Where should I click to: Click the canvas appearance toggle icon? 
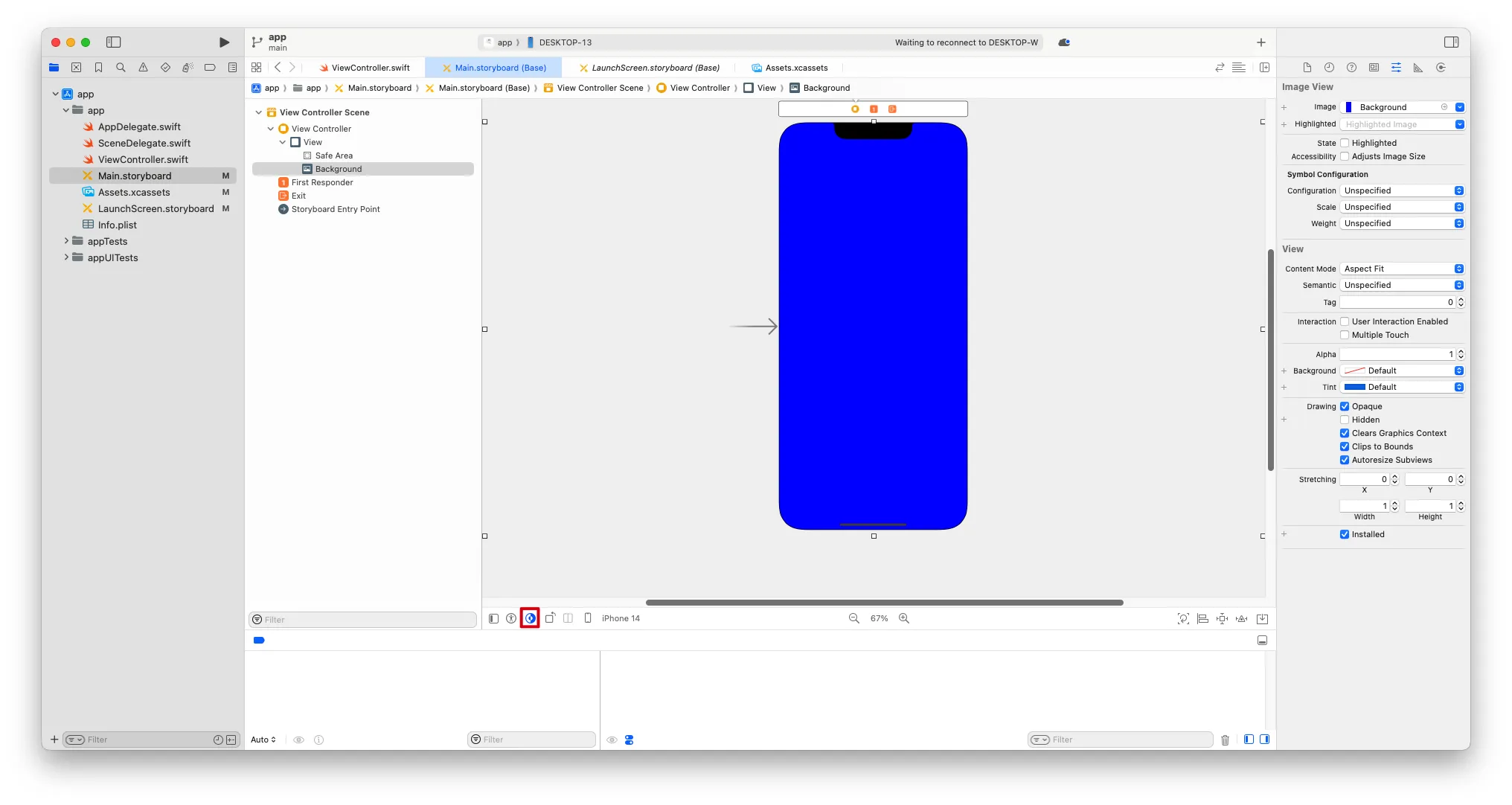(530, 618)
